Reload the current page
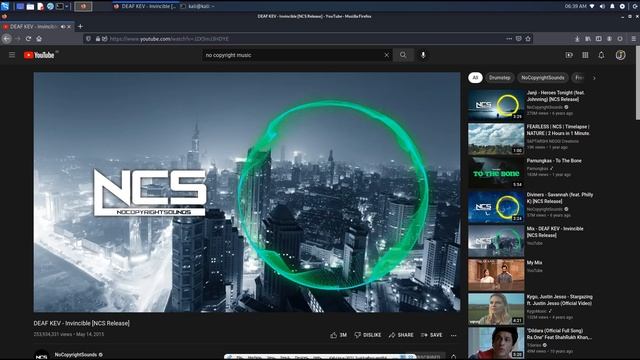The width and height of the screenshot is (640, 360). [x=28, y=39]
